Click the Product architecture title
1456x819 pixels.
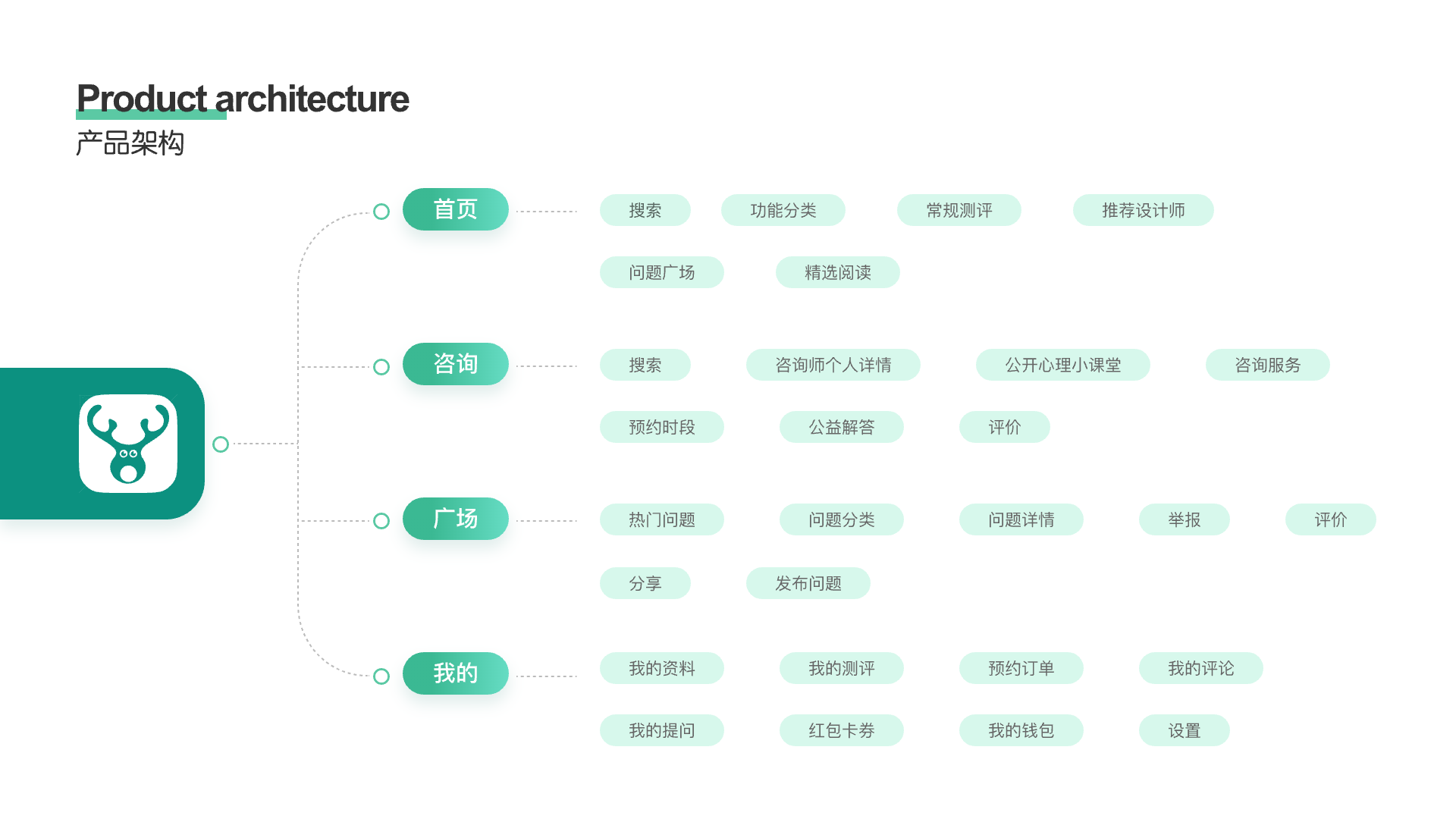coord(243,99)
